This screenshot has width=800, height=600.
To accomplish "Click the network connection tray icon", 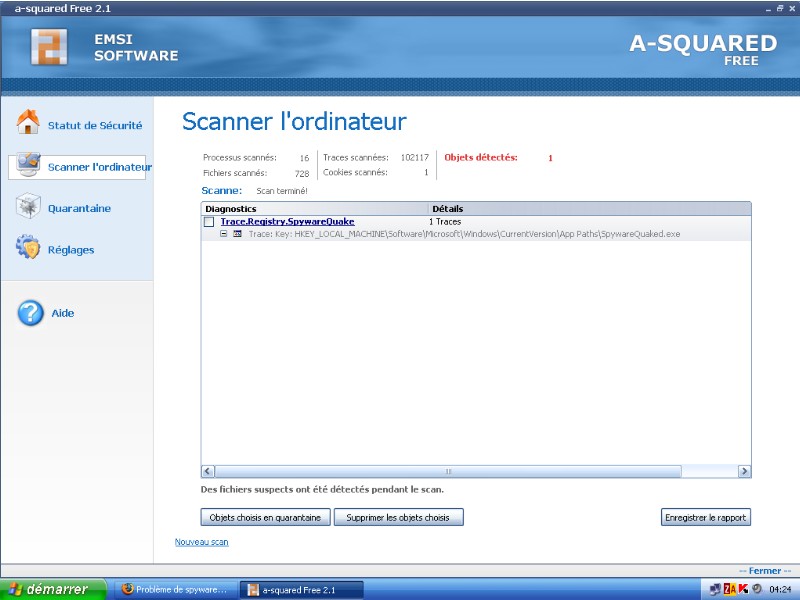I will 715,589.
